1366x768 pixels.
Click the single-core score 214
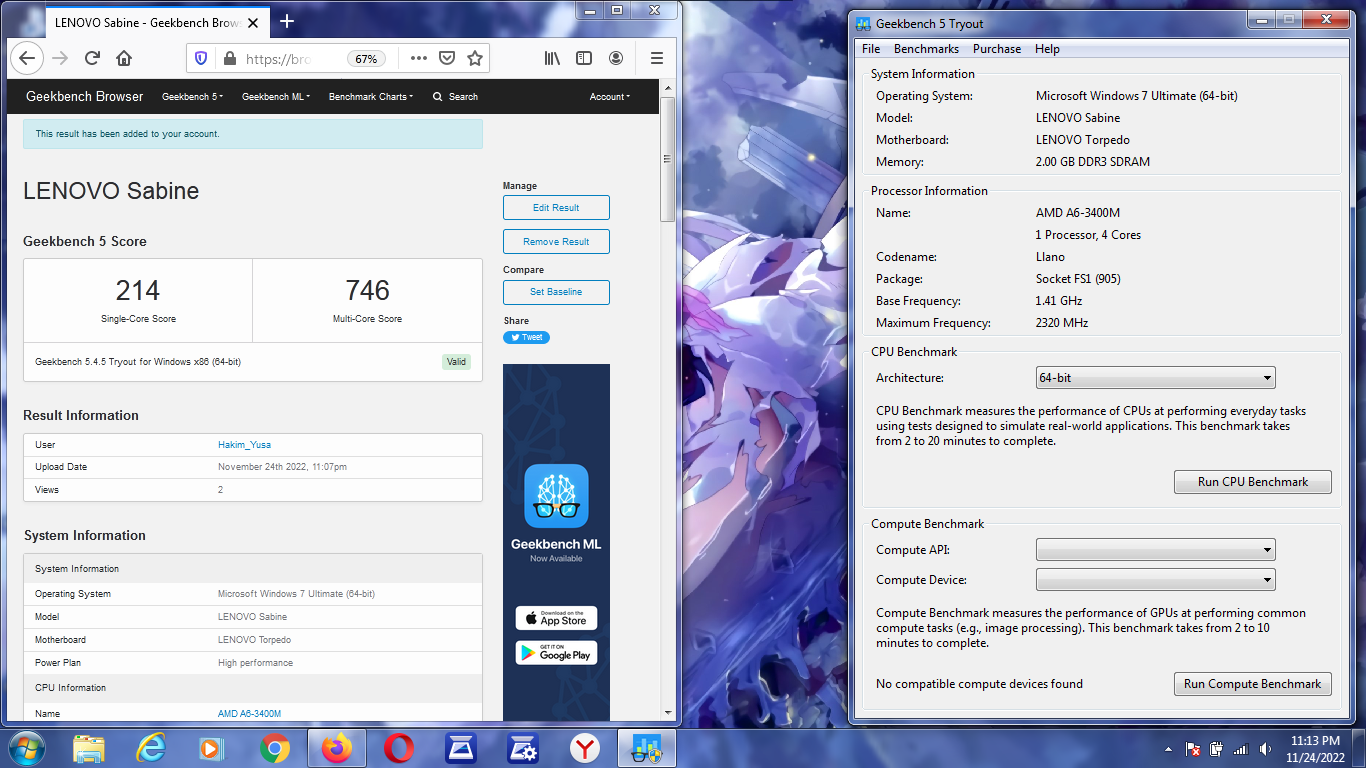pos(138,291)
